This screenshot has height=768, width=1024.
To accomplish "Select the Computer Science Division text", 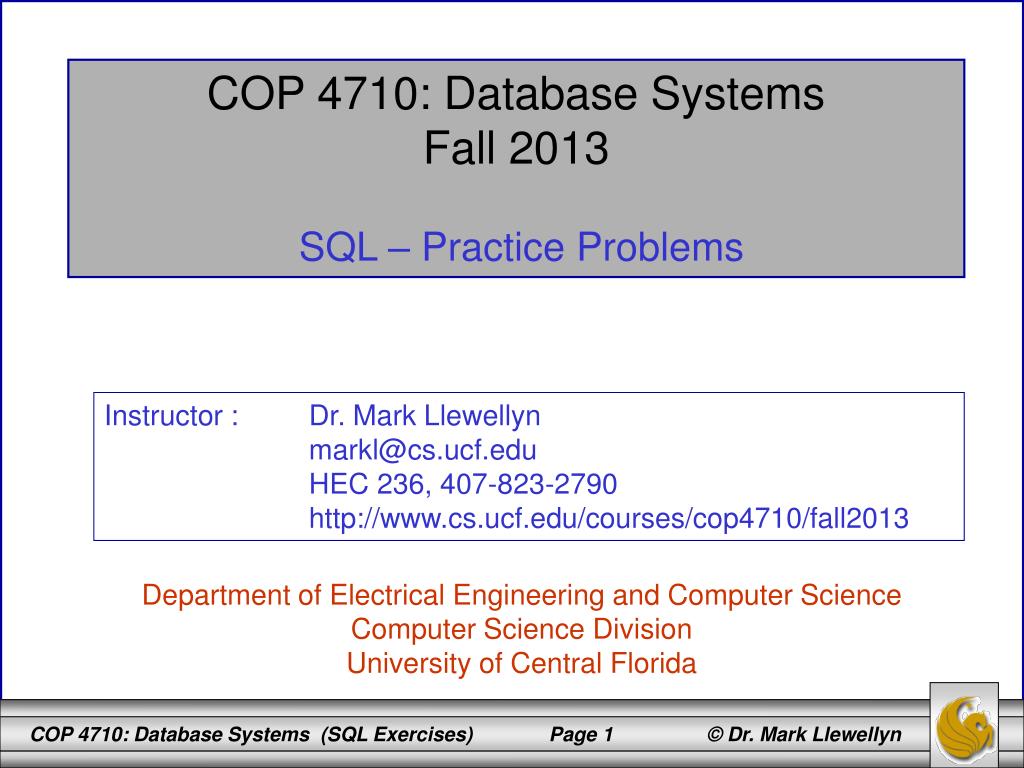I will [x=521, y=630].
